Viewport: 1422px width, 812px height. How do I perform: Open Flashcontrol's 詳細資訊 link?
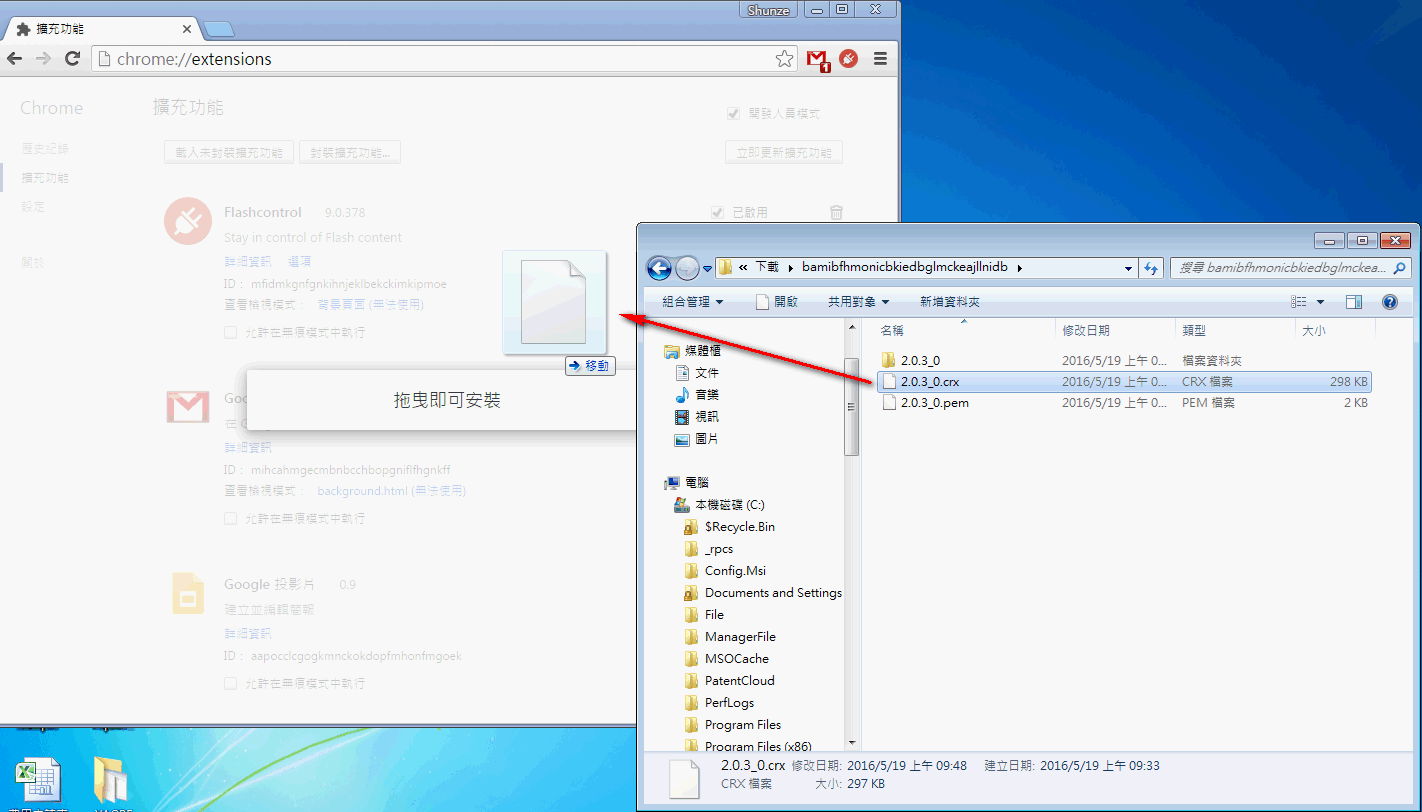point(248,261)
